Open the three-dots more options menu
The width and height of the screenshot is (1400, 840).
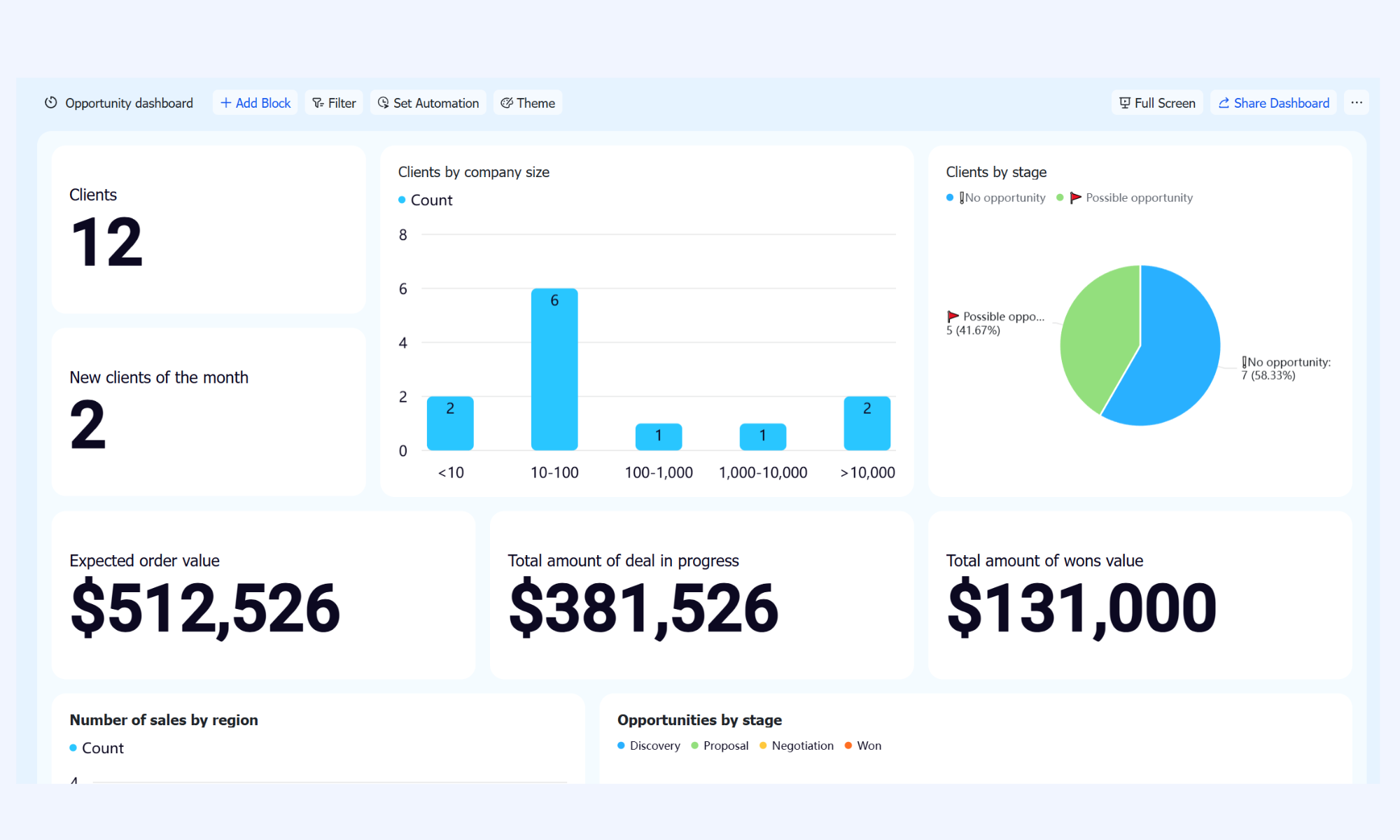point(1357,103)
